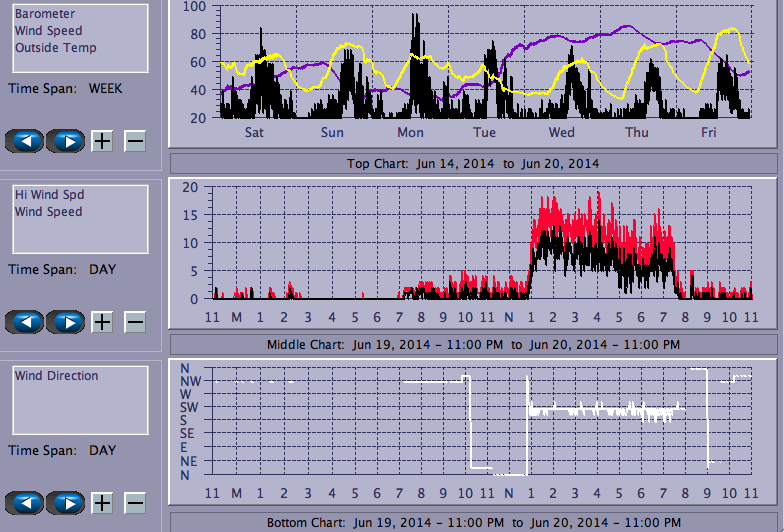
Task: Click the top chart's back arrow button
Action: [x=25, y=141]
